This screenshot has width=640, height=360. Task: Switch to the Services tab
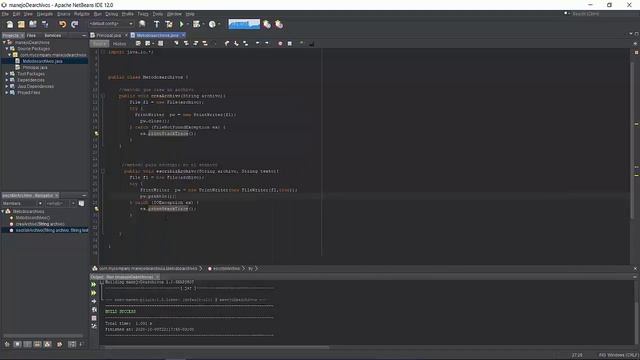53,36
